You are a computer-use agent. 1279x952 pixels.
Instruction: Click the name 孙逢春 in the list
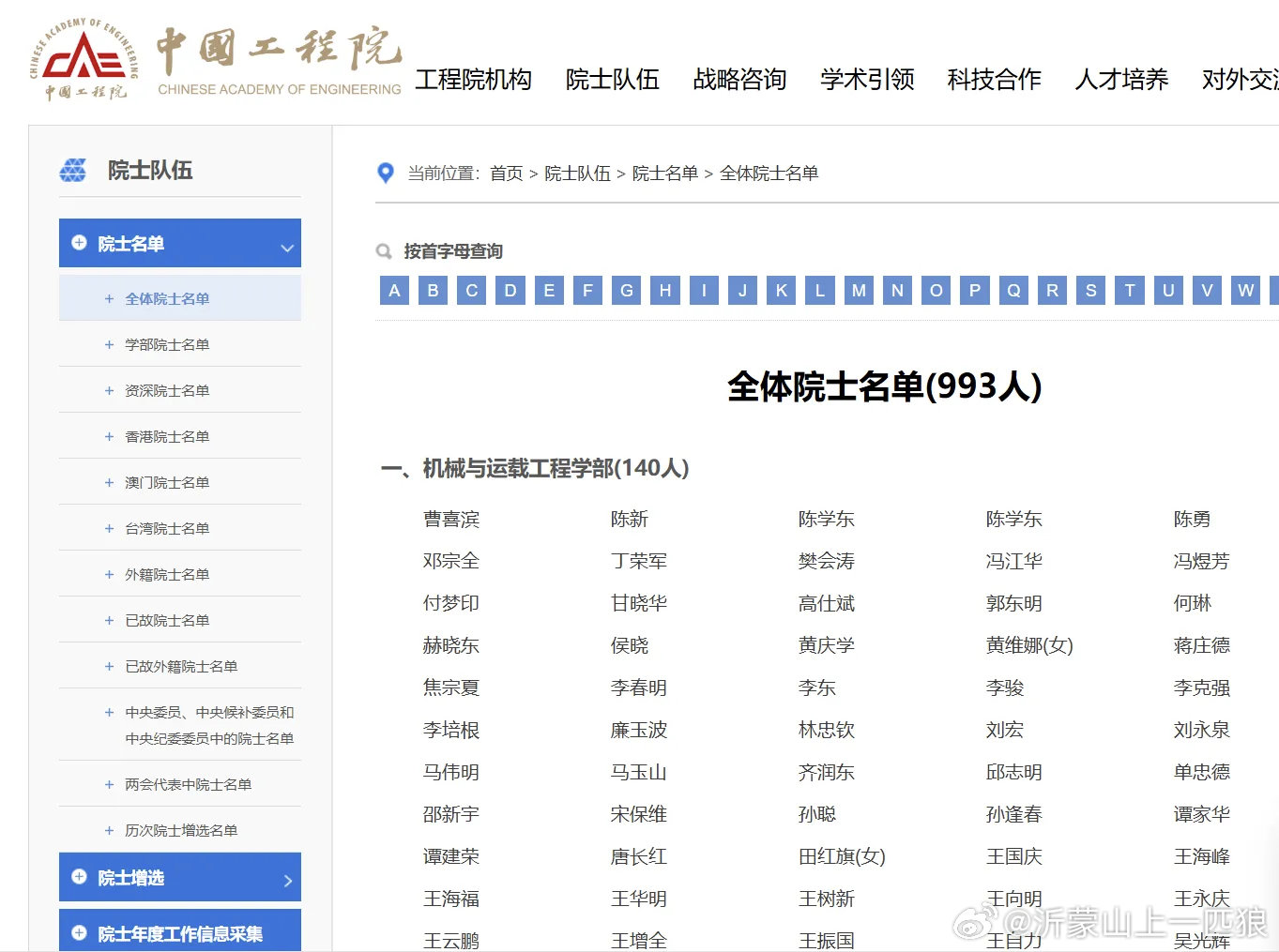1014,815
